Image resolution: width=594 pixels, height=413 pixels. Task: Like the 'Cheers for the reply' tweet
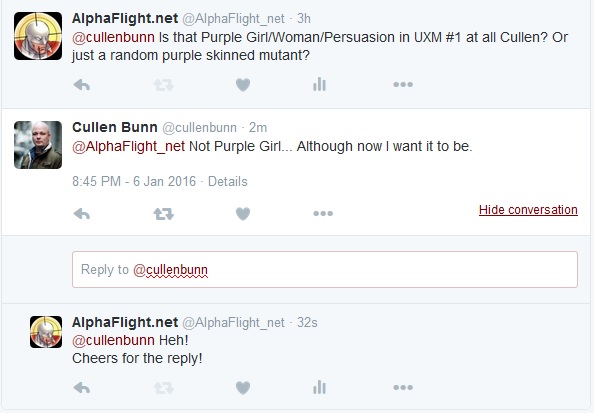point(243,388)
